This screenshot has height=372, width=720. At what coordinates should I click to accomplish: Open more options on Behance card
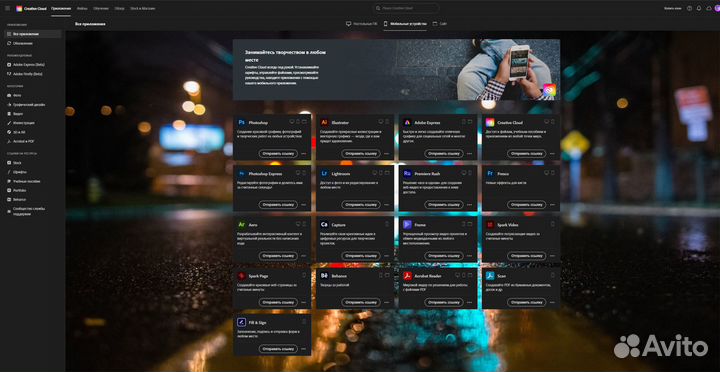click(x=386, y=303)
